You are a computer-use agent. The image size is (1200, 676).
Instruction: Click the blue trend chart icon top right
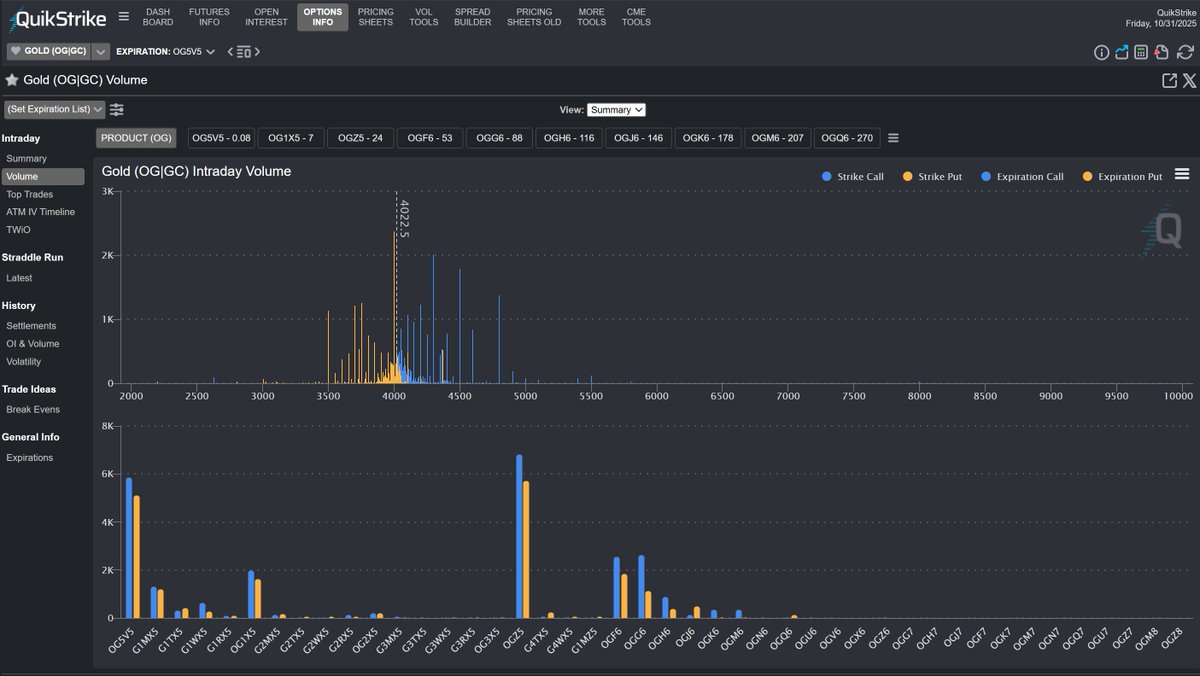[1121, 51]
